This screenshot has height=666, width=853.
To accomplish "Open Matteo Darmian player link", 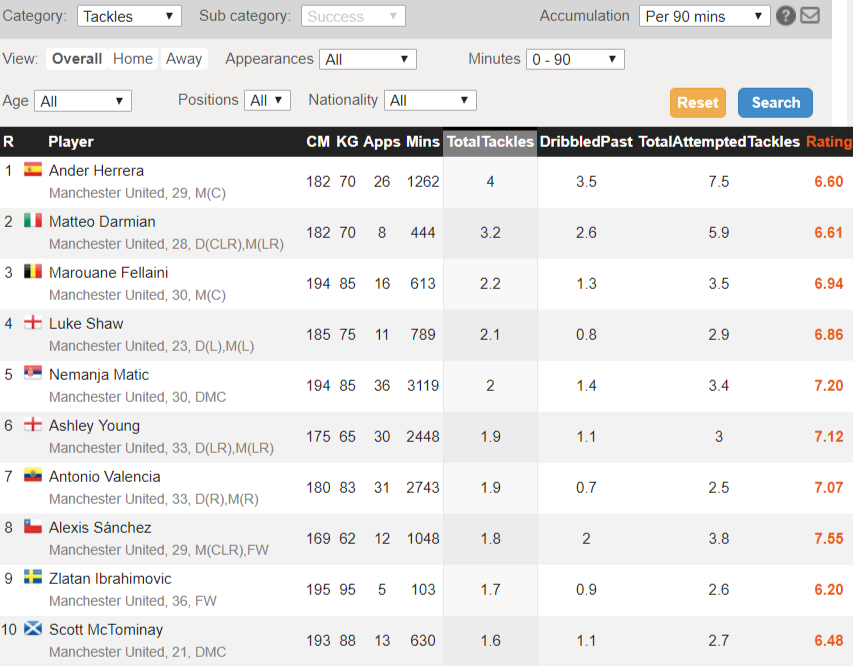I will tap(102, 221).
